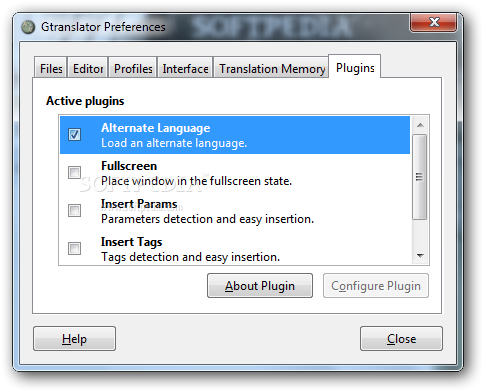484x392 pixels.
Task: Enable the Fullscreen plugin checkbox
Action: (74, 173)
